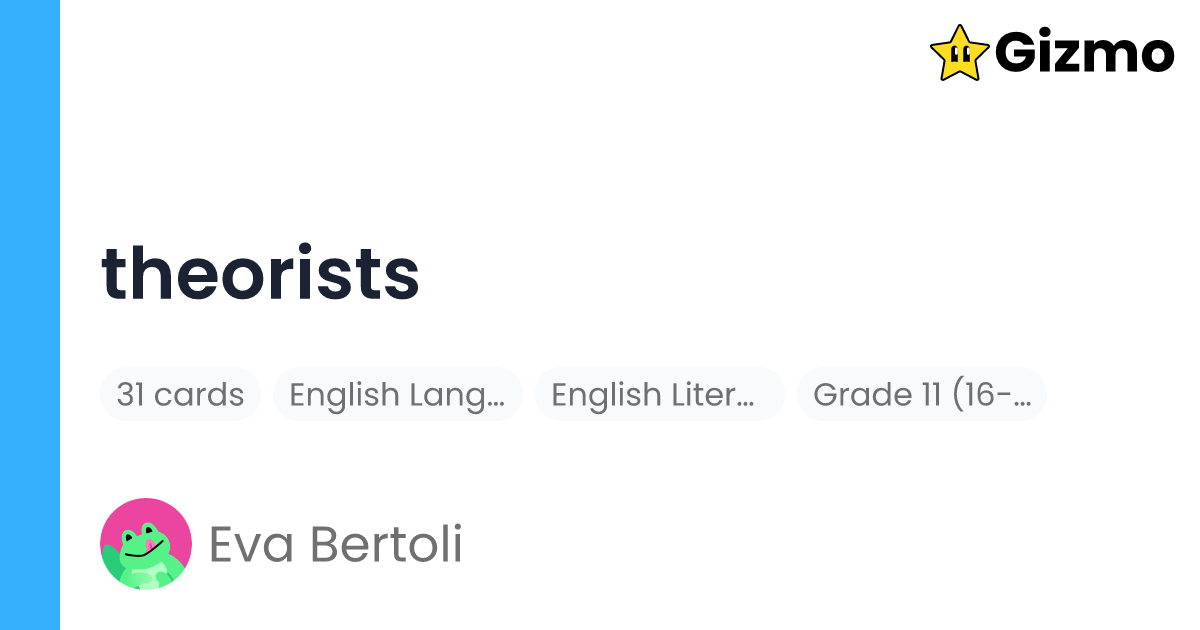Click the surname "Bertoli"
Viewport: 1200px width, 630px height.
click(387, 545)
